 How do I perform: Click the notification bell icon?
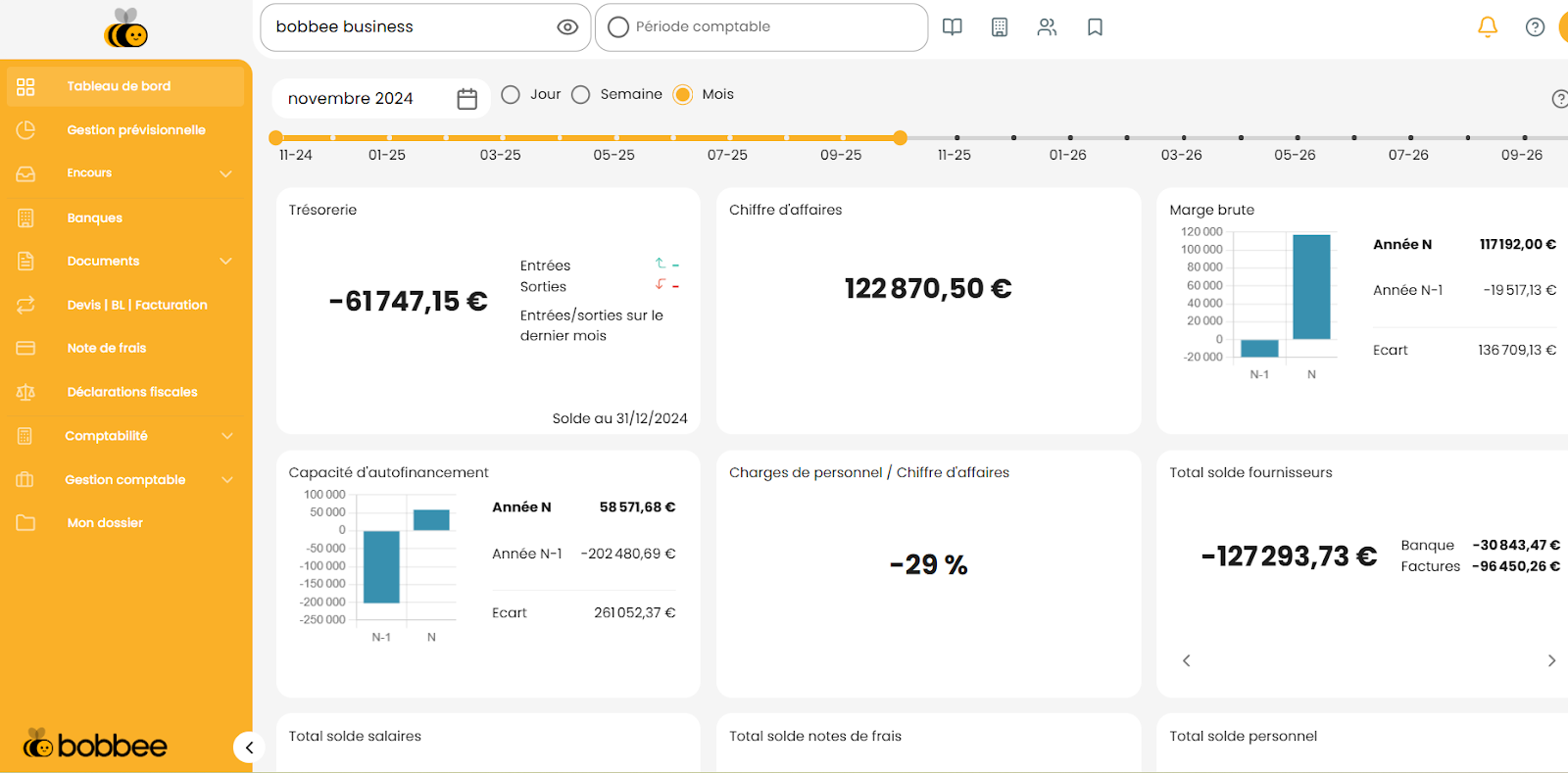click(x=1487, y=27)
